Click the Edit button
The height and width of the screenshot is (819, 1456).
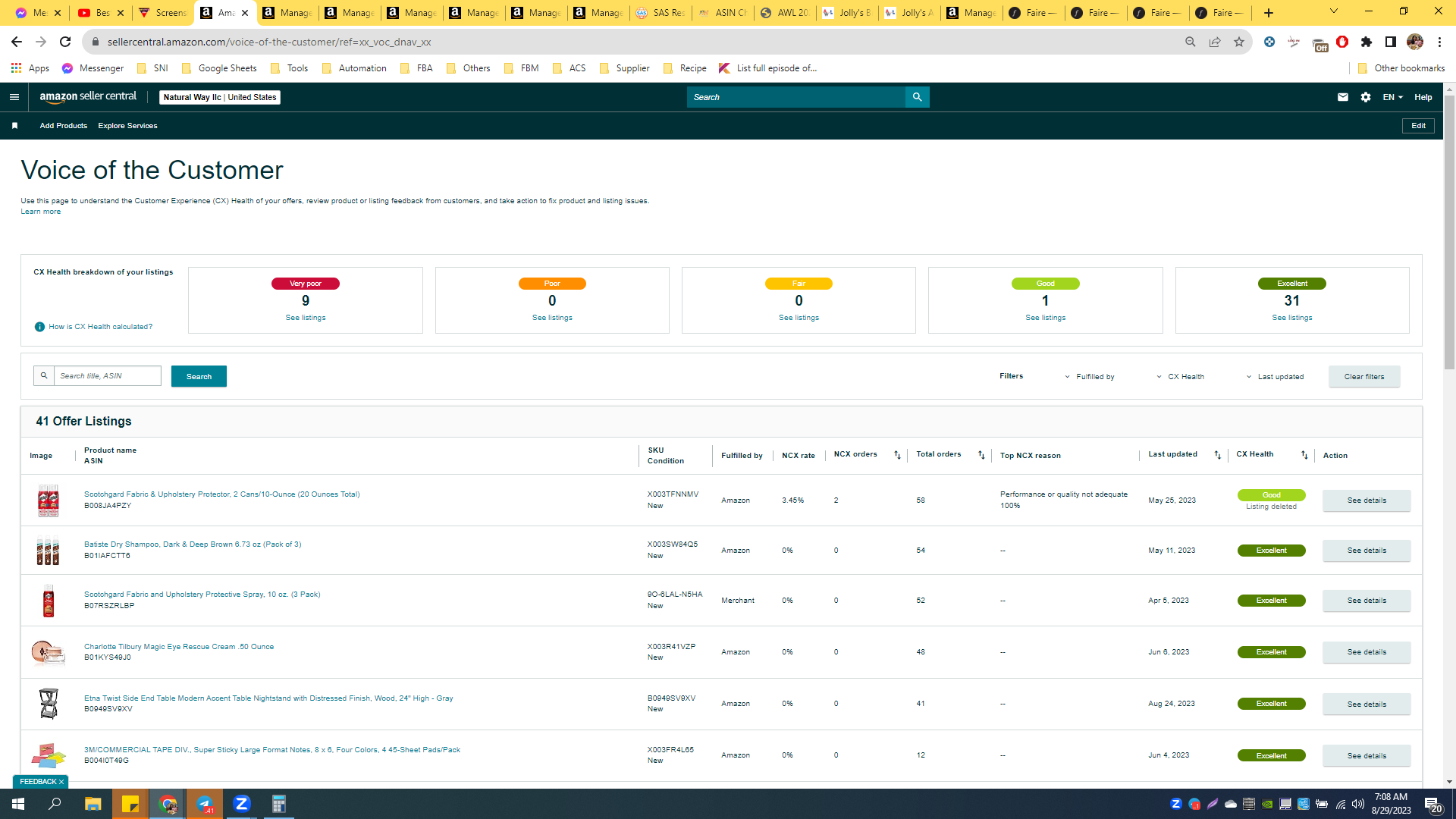click(1418, 126)
